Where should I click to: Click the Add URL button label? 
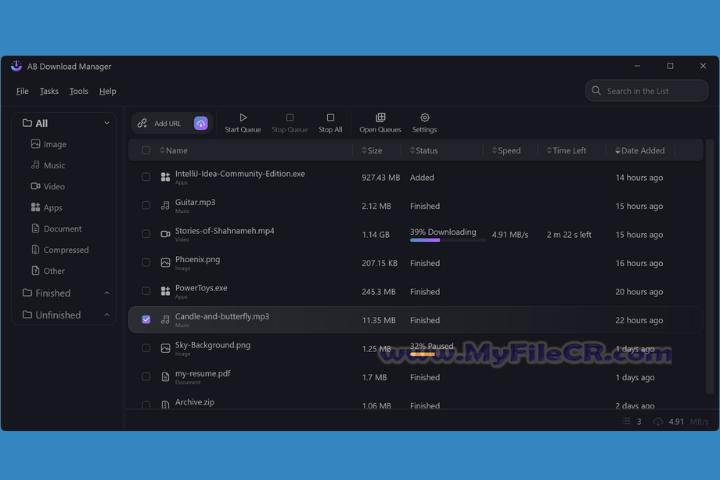coord(168,123)
